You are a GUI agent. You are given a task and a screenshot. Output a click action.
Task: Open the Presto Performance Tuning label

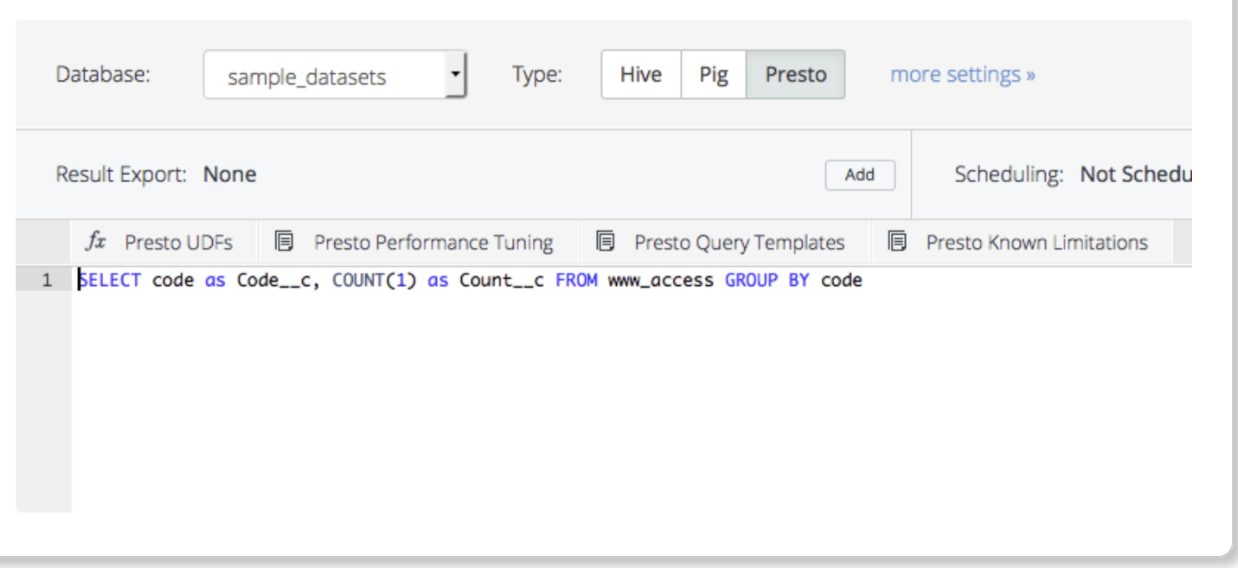[x=433, y=242]
